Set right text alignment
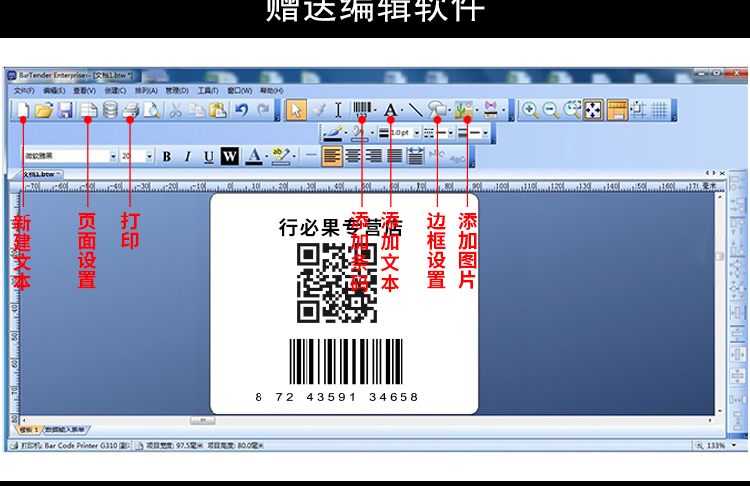This screenshot has width=750, height=486. 374,156
